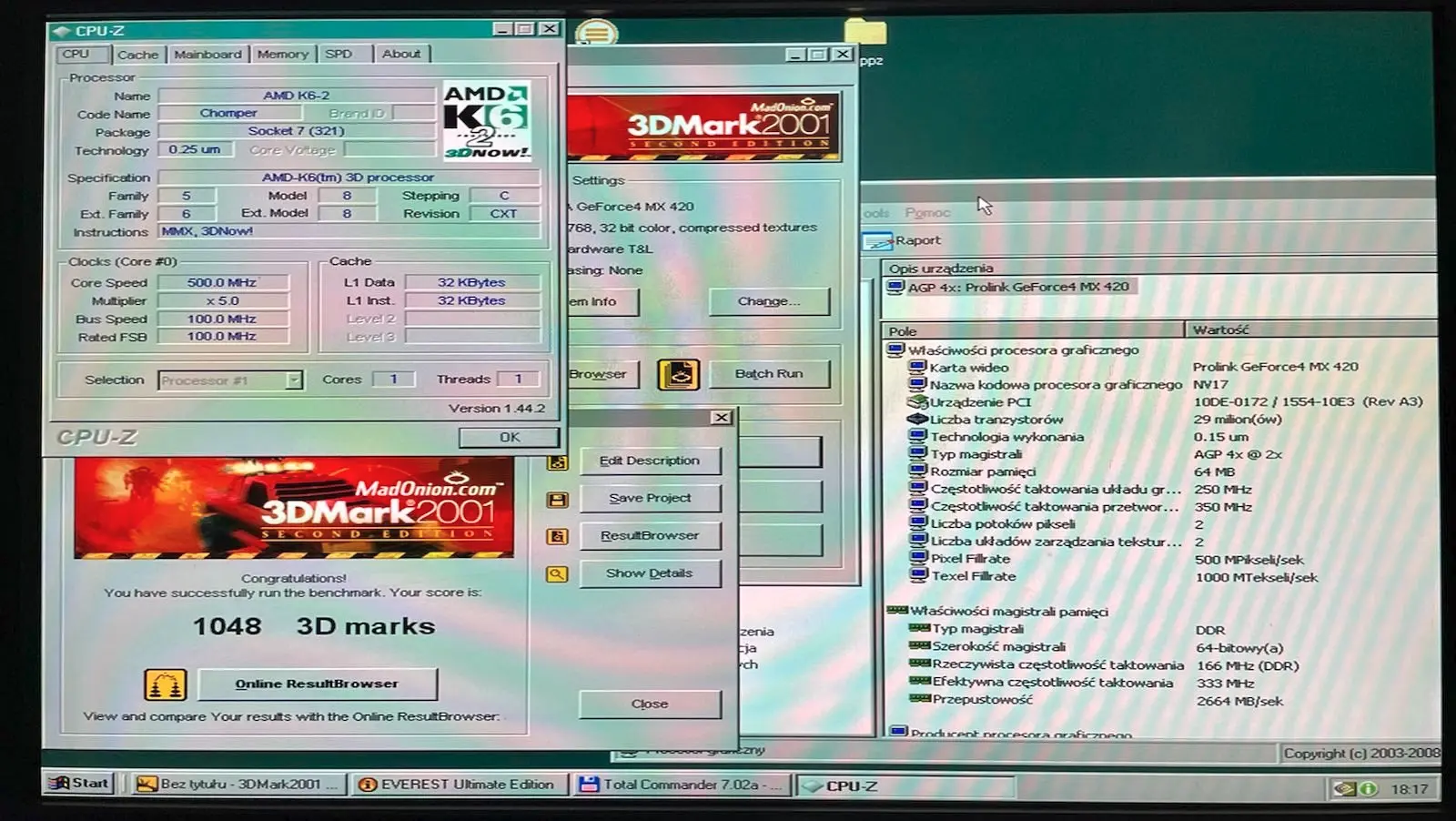Open the ResultBrowser button in 3DMark results
The height and width of the screenshot is (821, 1456).
(650, 536)
